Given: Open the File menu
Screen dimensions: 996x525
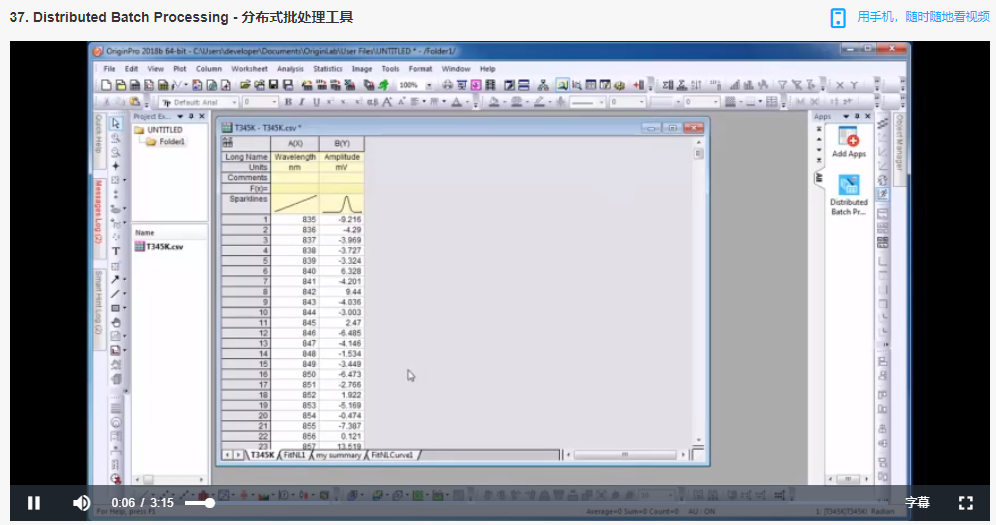Looking at the screenshot, I should coord(109,69).
